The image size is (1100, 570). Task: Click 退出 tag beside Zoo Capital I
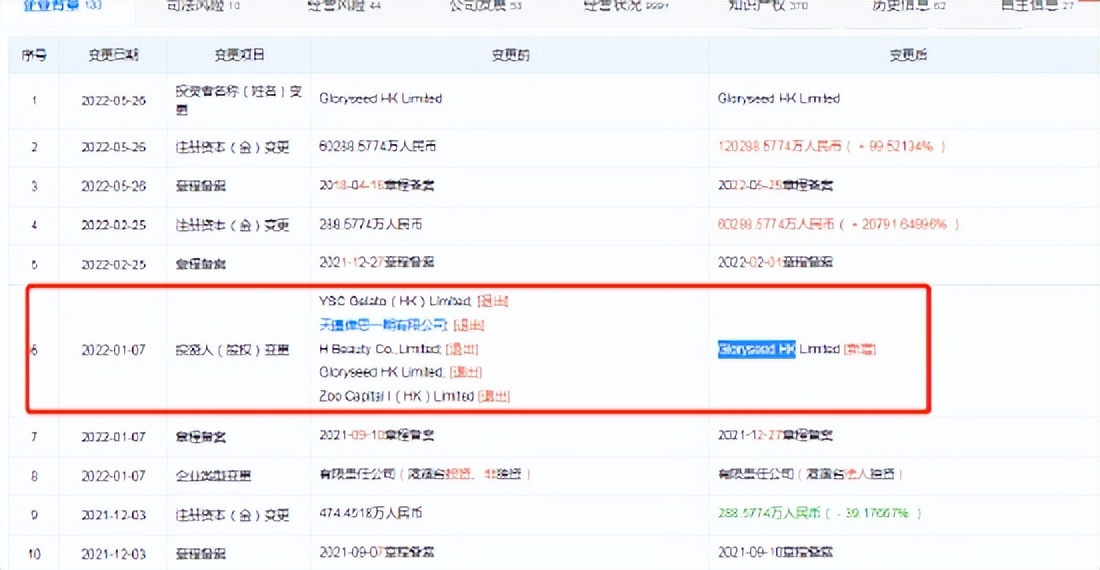494,397
